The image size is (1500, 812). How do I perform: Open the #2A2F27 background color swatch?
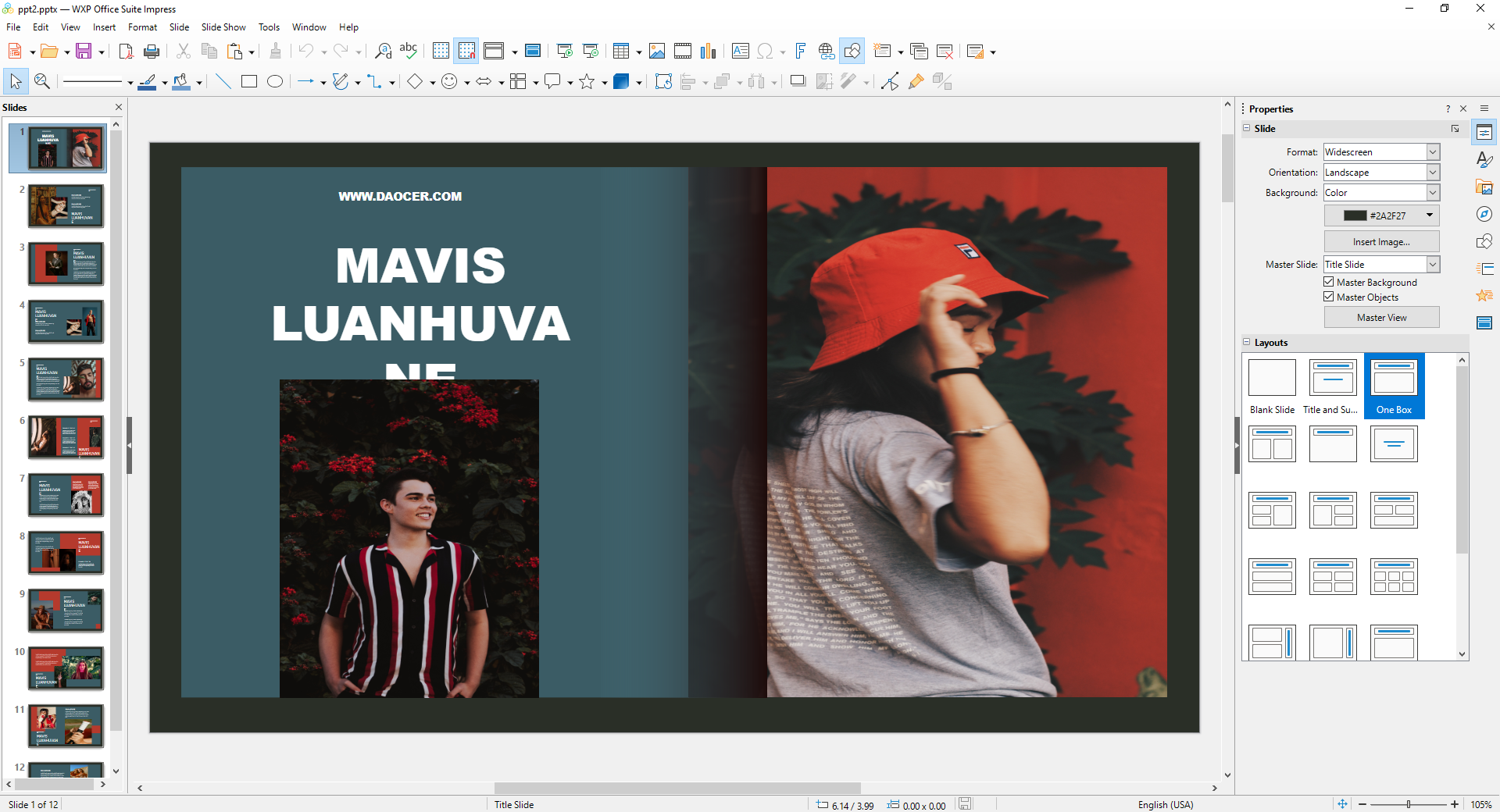click(x=1381, y=215)
